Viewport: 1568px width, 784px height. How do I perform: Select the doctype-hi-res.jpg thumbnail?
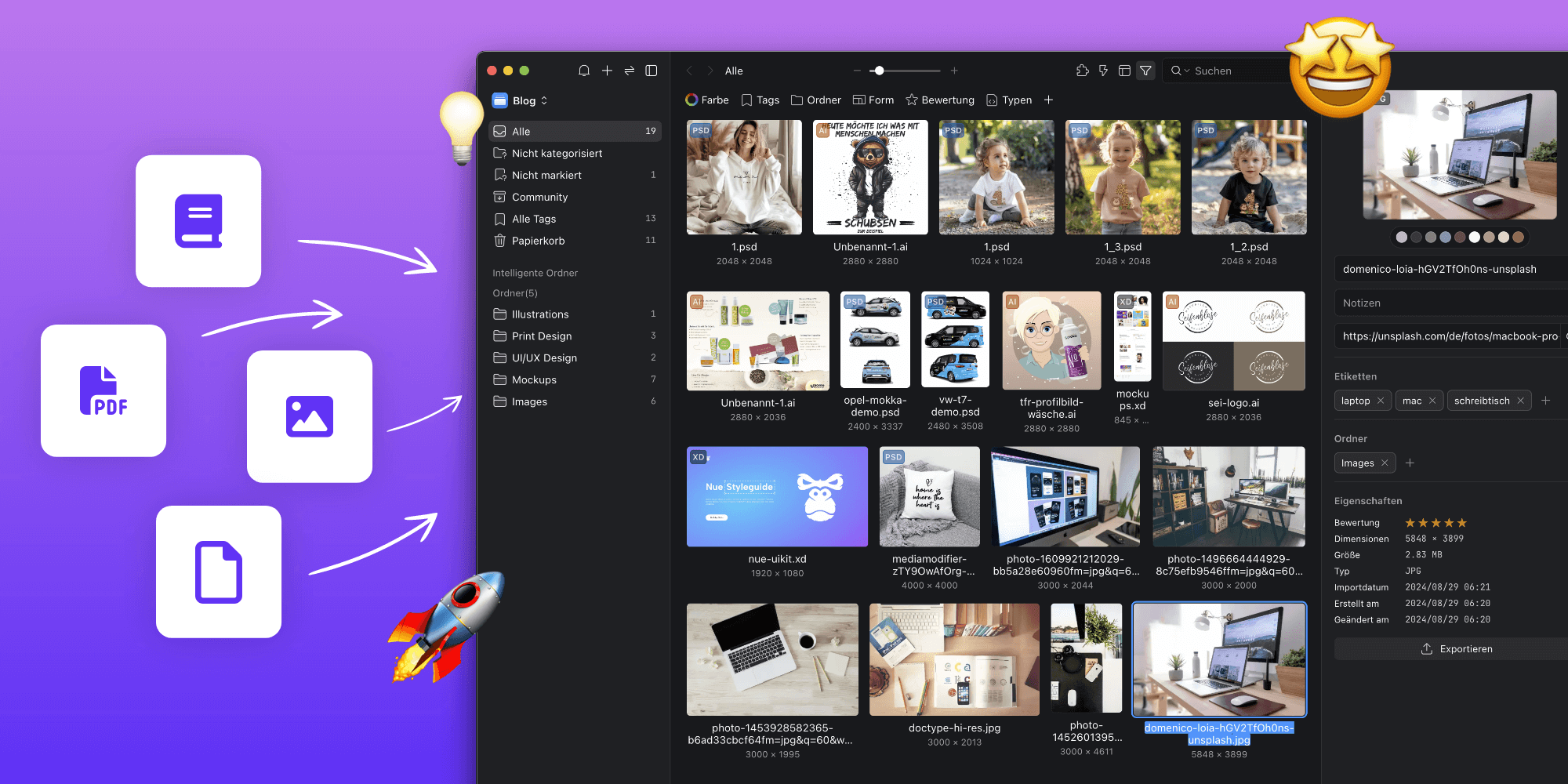tap(954, 659)
